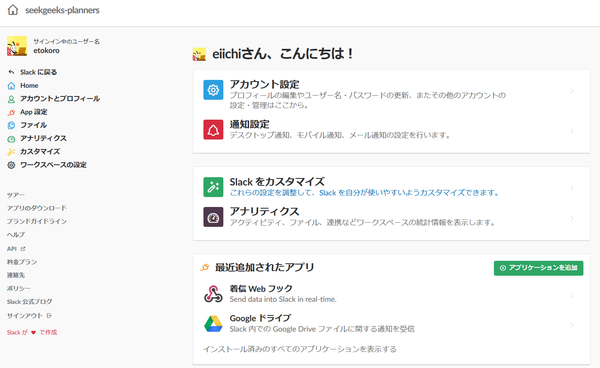The height and width of the screenshot is (368, 600).
Task: Click the Slack に戻る link text
Action: pyautogui.click(x=38, y=72)
